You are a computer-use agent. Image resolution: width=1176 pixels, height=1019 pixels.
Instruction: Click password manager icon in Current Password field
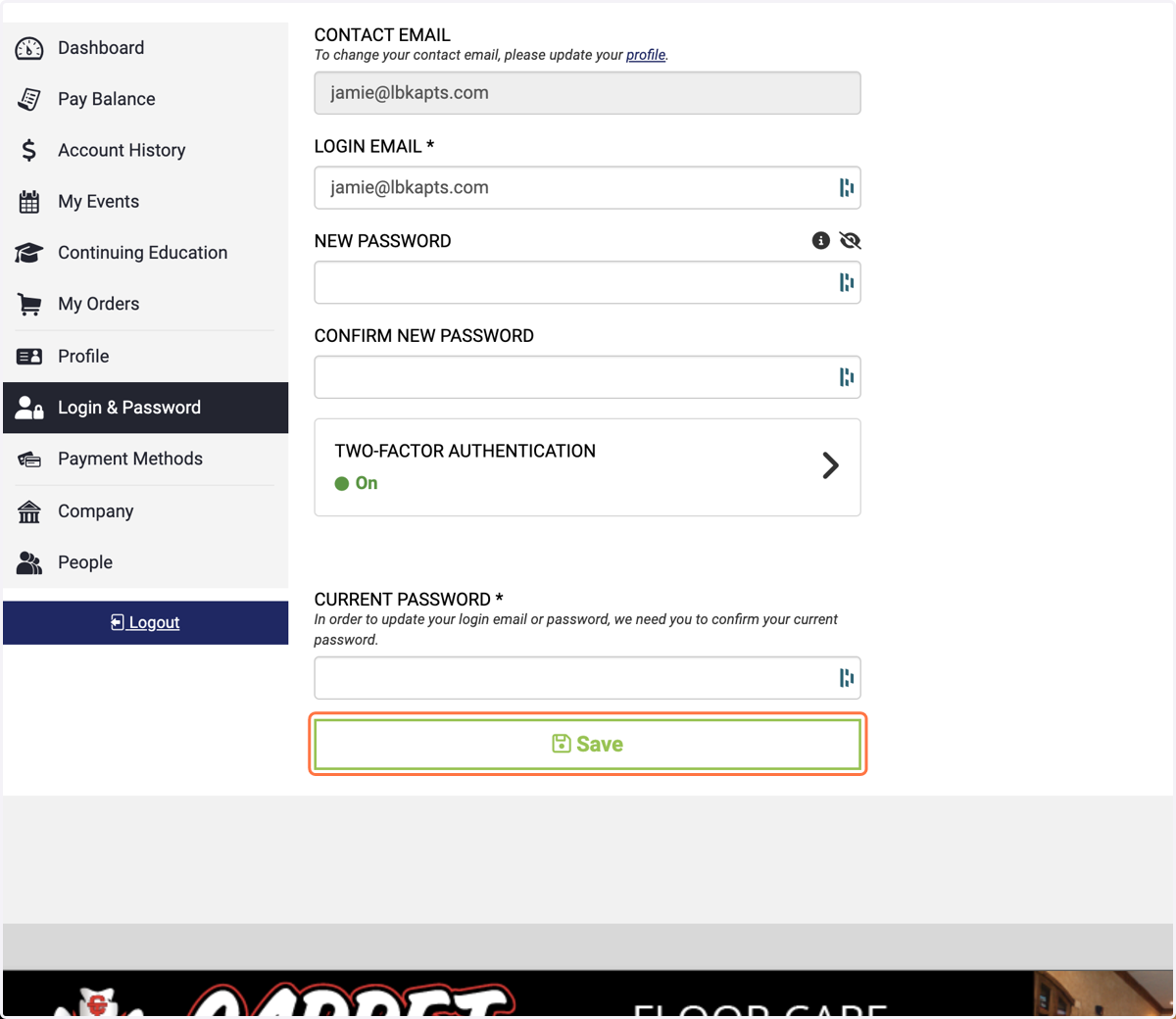tap(847, 678)
